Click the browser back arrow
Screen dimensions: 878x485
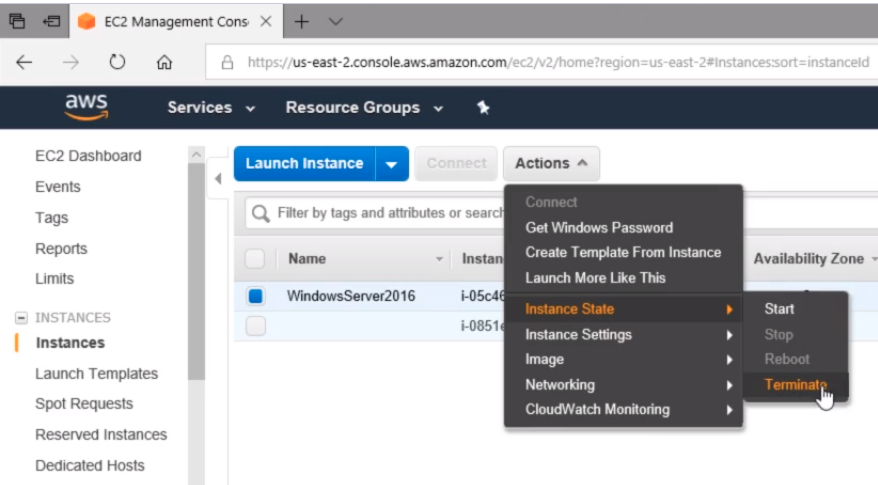24,62
